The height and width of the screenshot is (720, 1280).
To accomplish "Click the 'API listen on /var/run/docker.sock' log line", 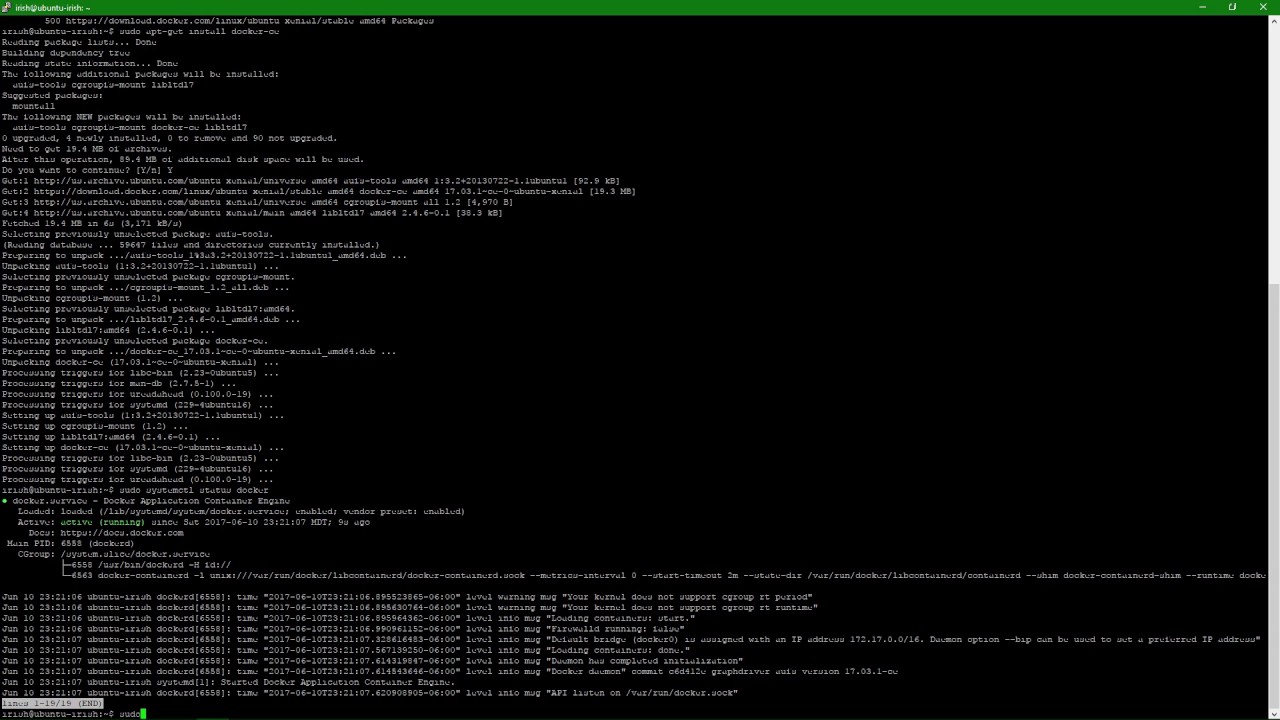I will [x=370, y=693].
